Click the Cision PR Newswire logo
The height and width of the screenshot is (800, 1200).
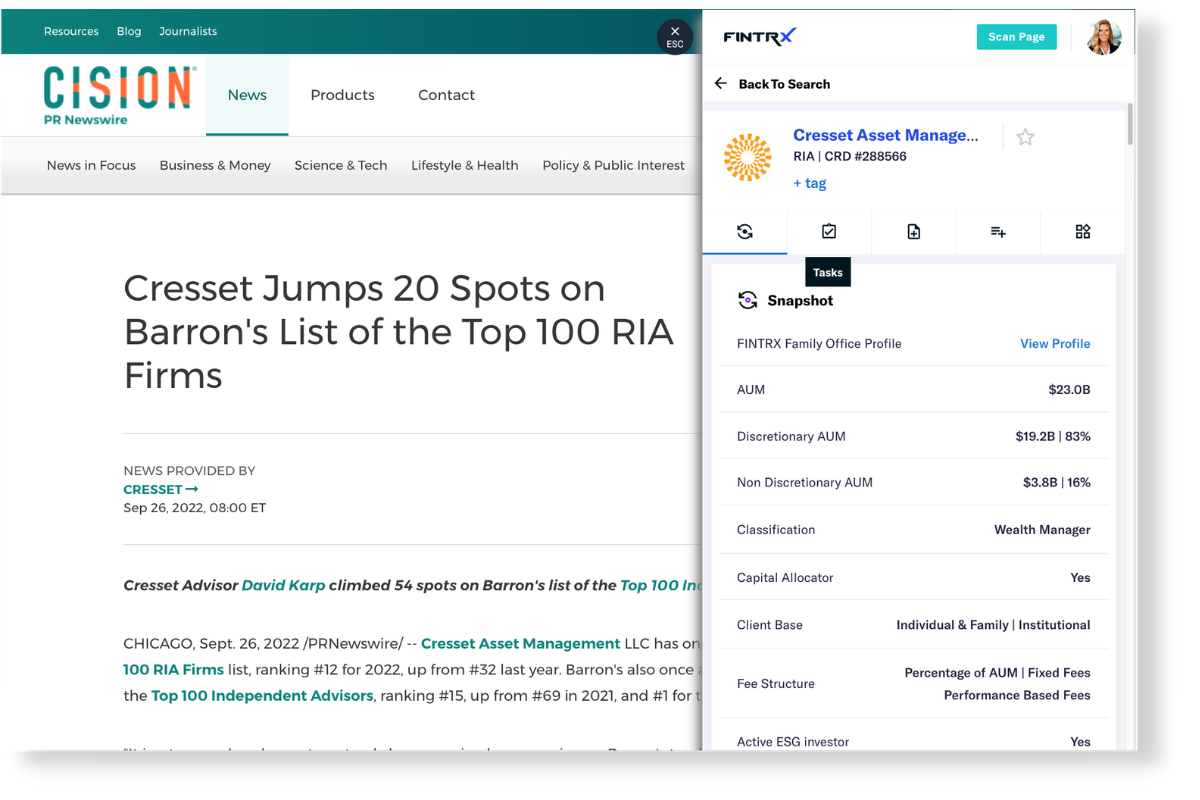click(119, 94)
